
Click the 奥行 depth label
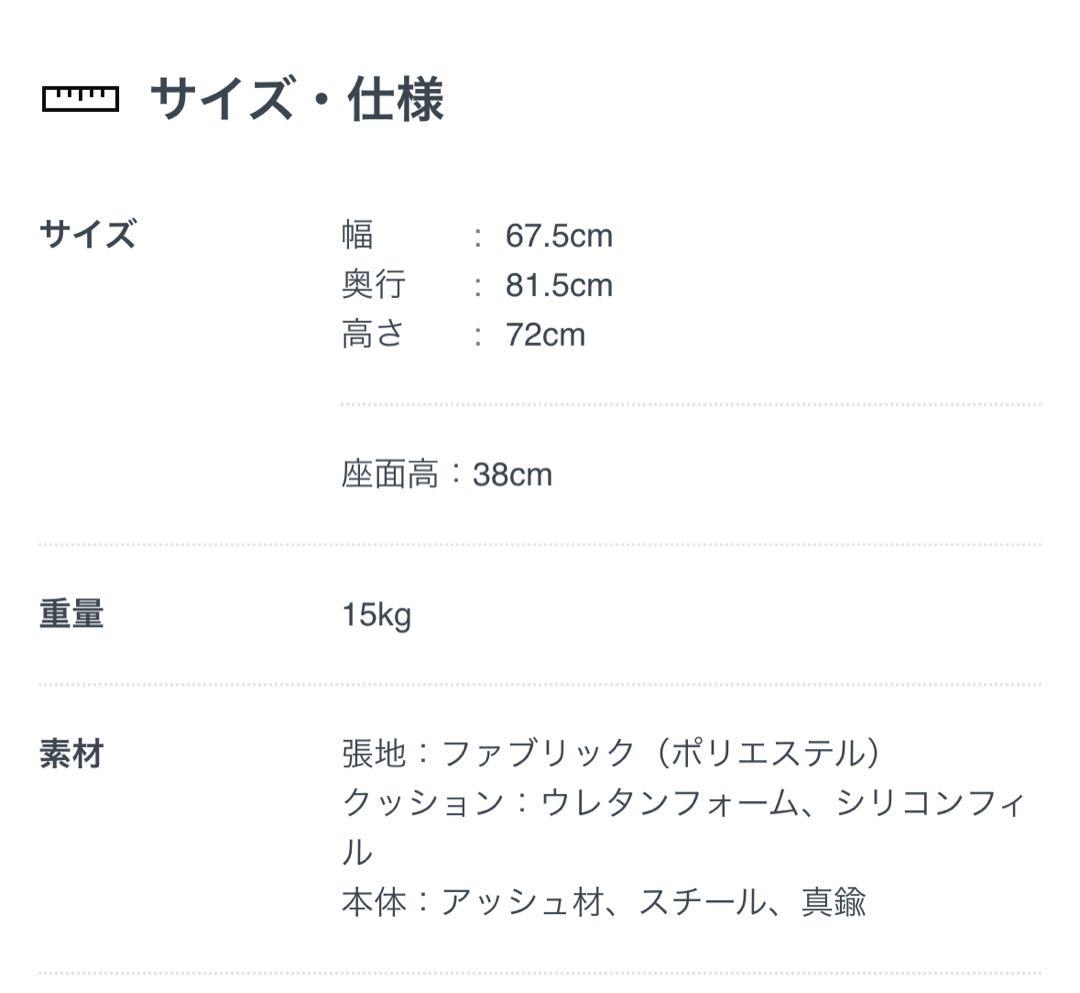373,285
